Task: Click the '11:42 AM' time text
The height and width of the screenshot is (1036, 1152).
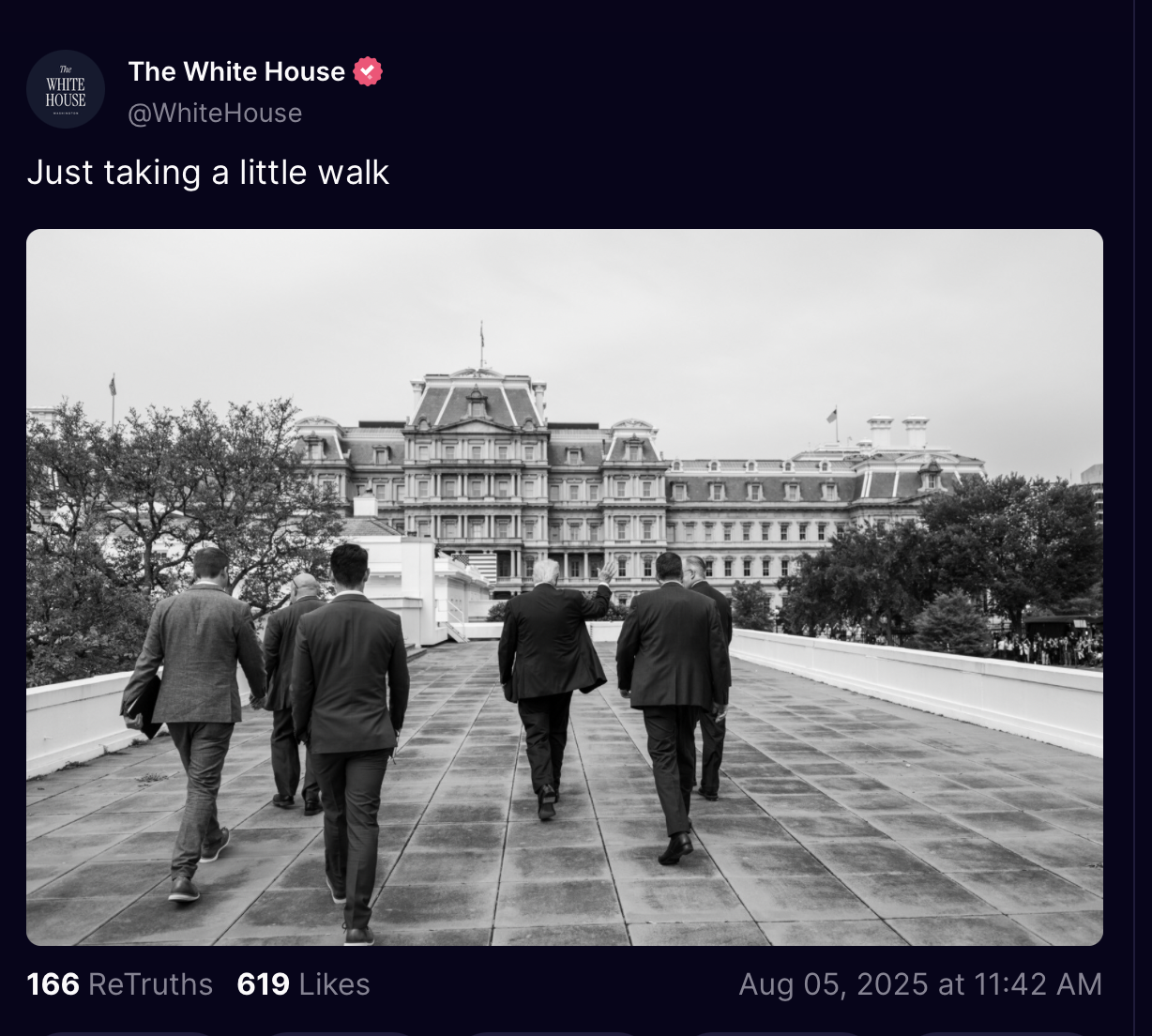Action: click(1038, 984)
